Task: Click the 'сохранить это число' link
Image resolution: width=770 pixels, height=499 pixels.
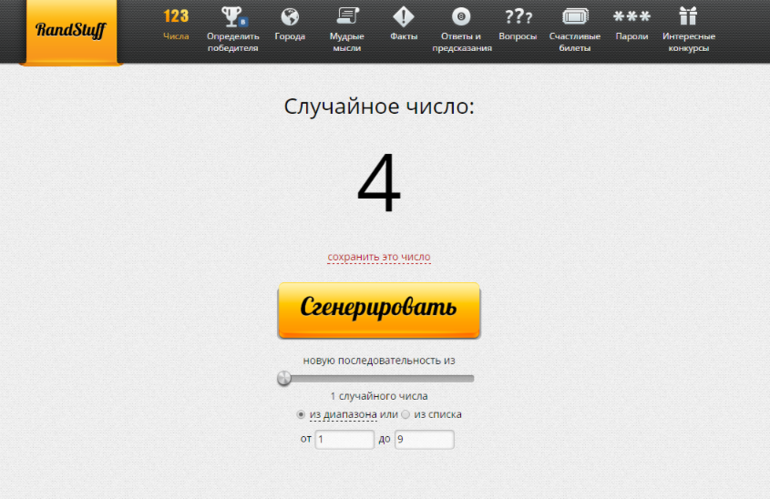Action: 379,257
